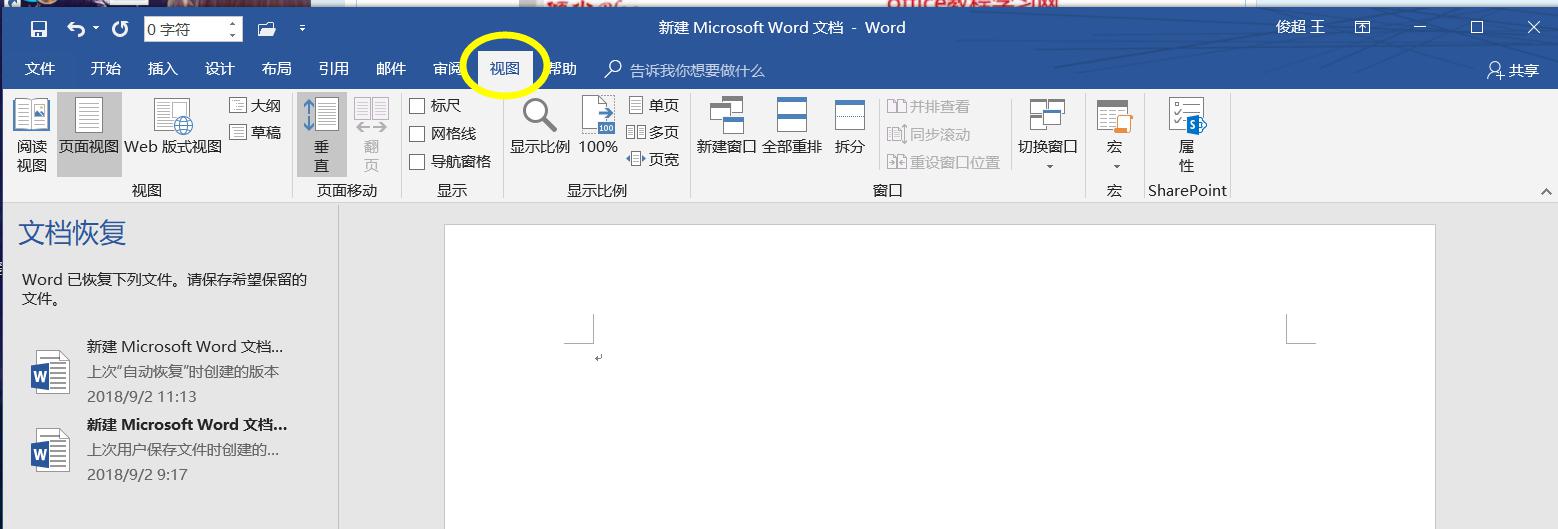Click 新建窗口 new window
The width and height of the screenshot is (1558, 529).
[727, 127]
